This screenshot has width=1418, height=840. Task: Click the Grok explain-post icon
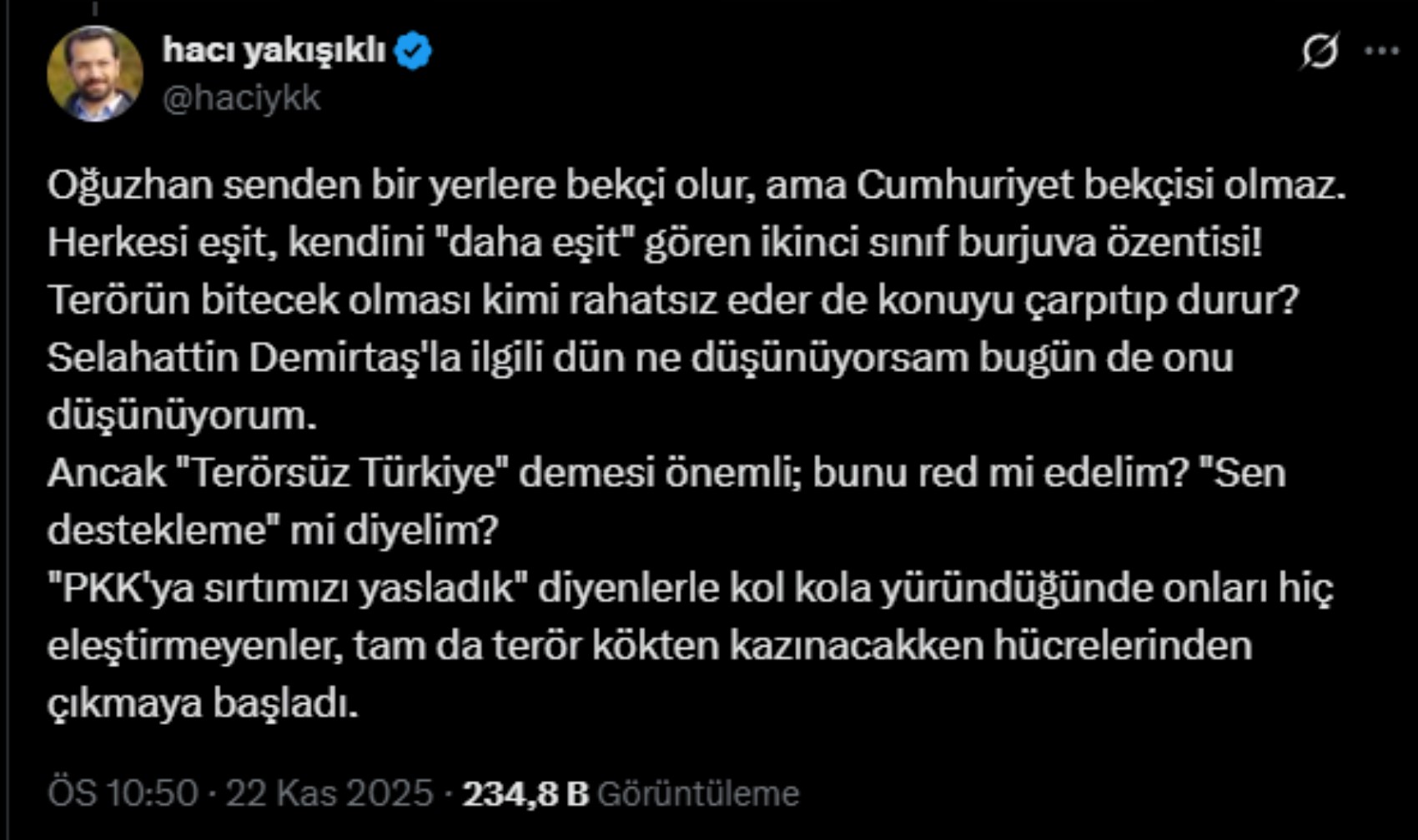click(x=1320, y=51)
